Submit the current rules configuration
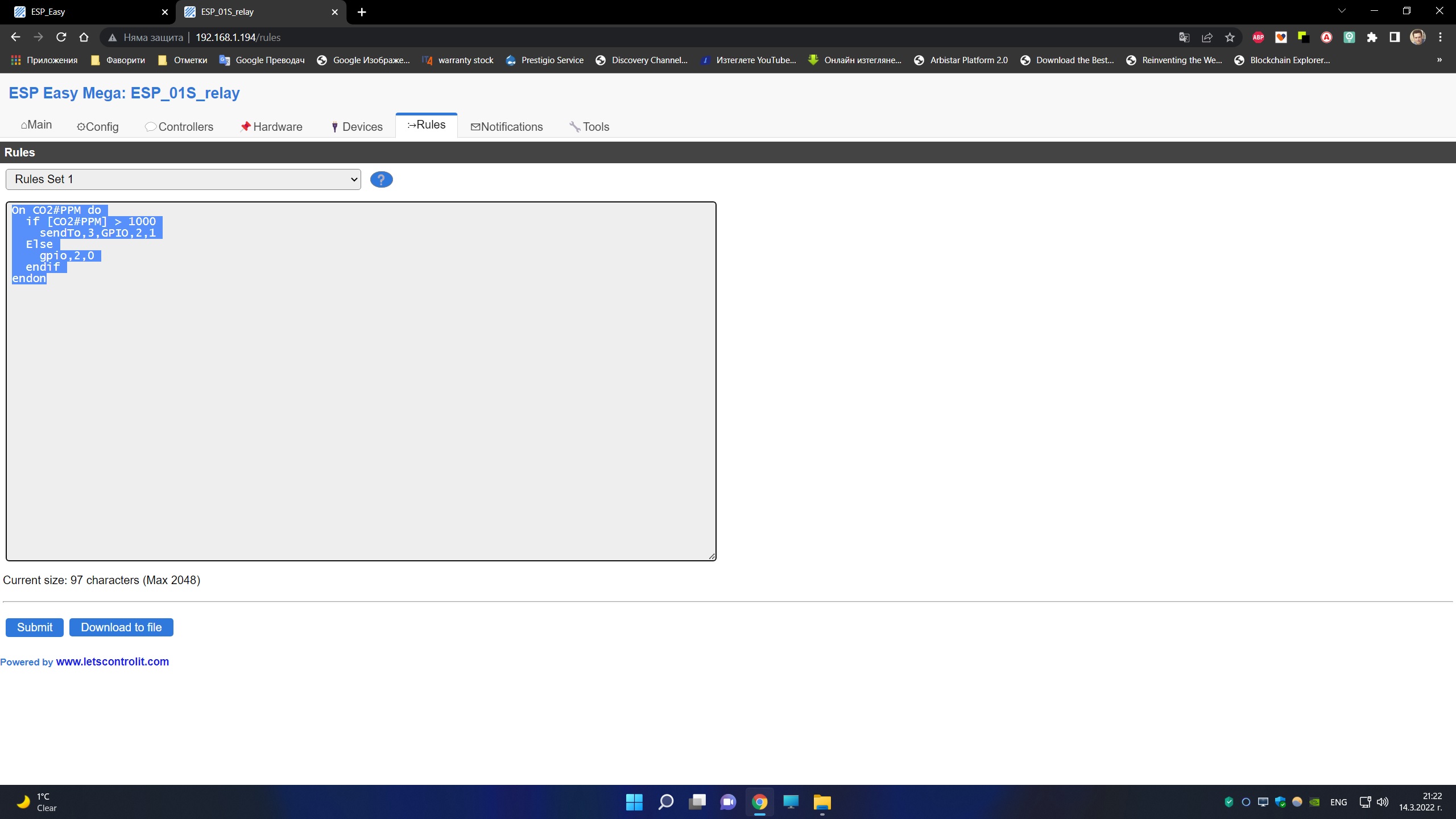 coord(35,627)
